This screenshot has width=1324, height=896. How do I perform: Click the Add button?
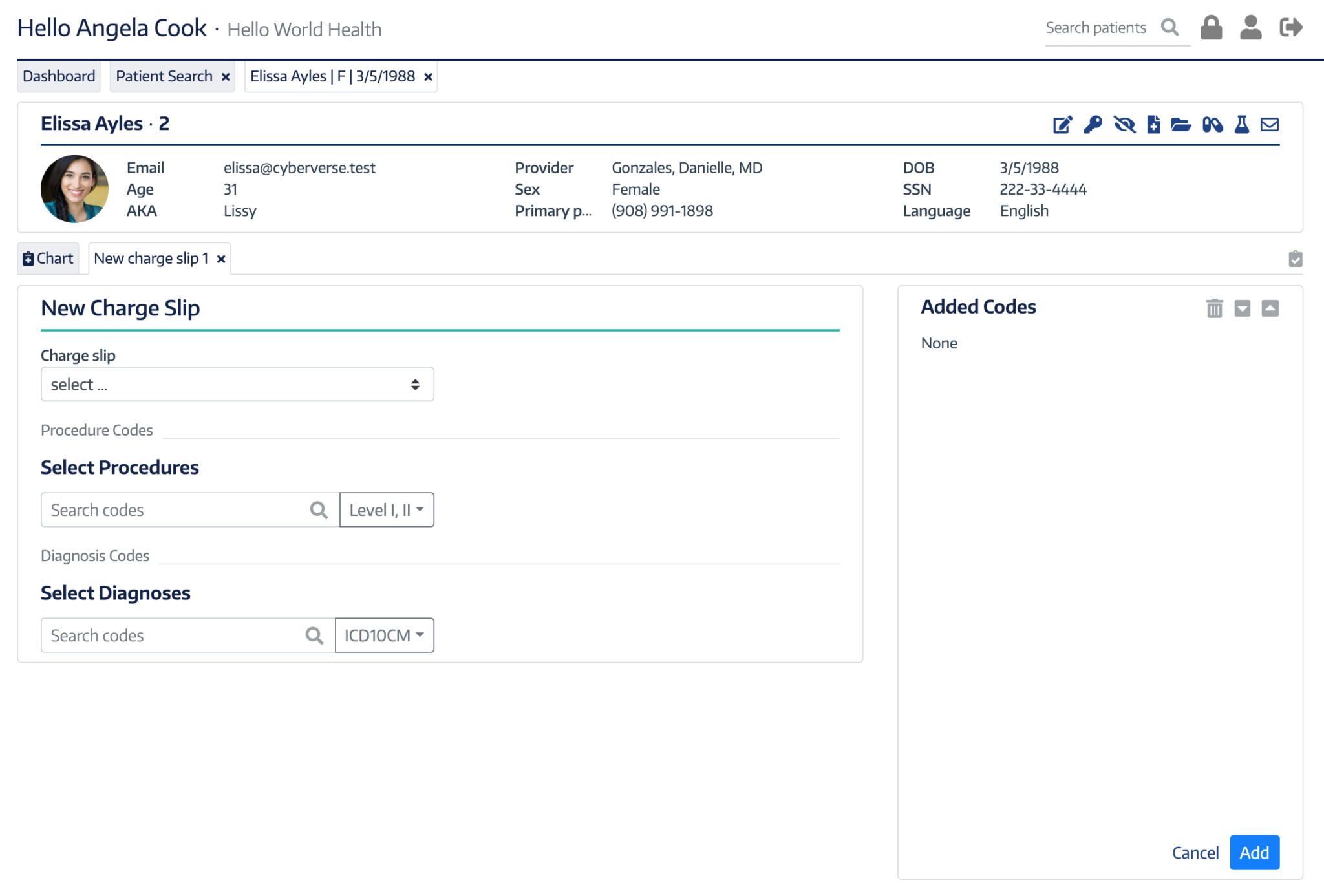pyautogui.click(x=1254, y=853)
